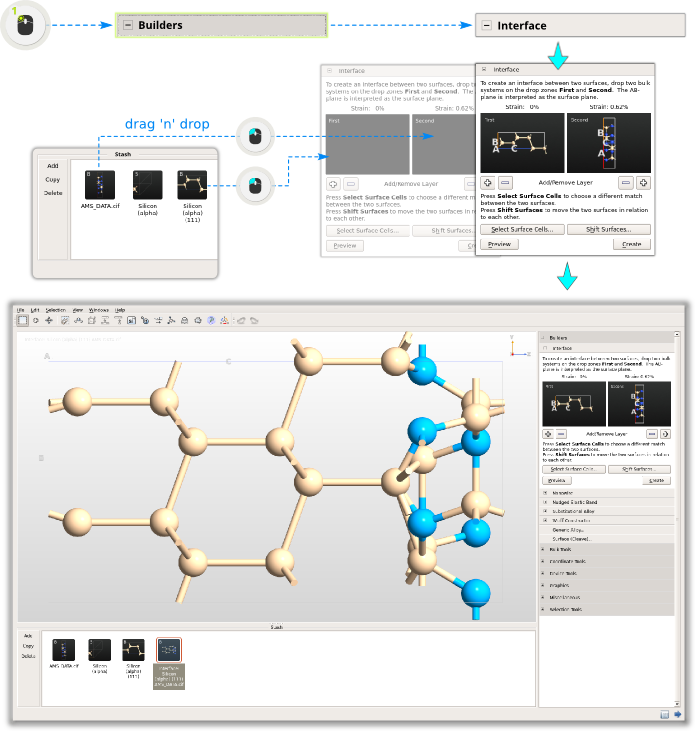Open the View menu
The image size is (695, 731).
point(78,310)
